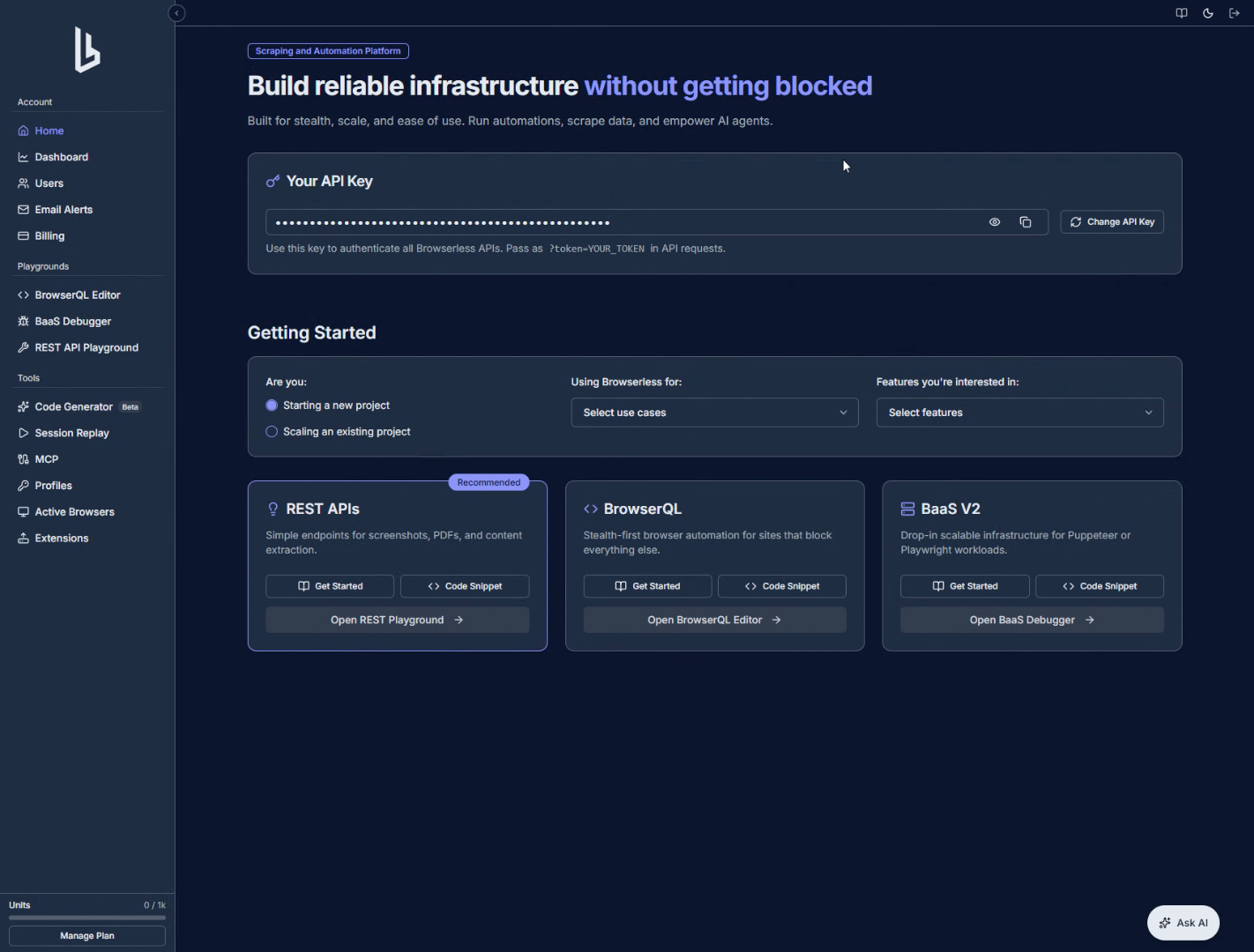This screenshot has width=1254, height=952.
Task: Copy the API key to clipboard
Action: click(1026, 222)
